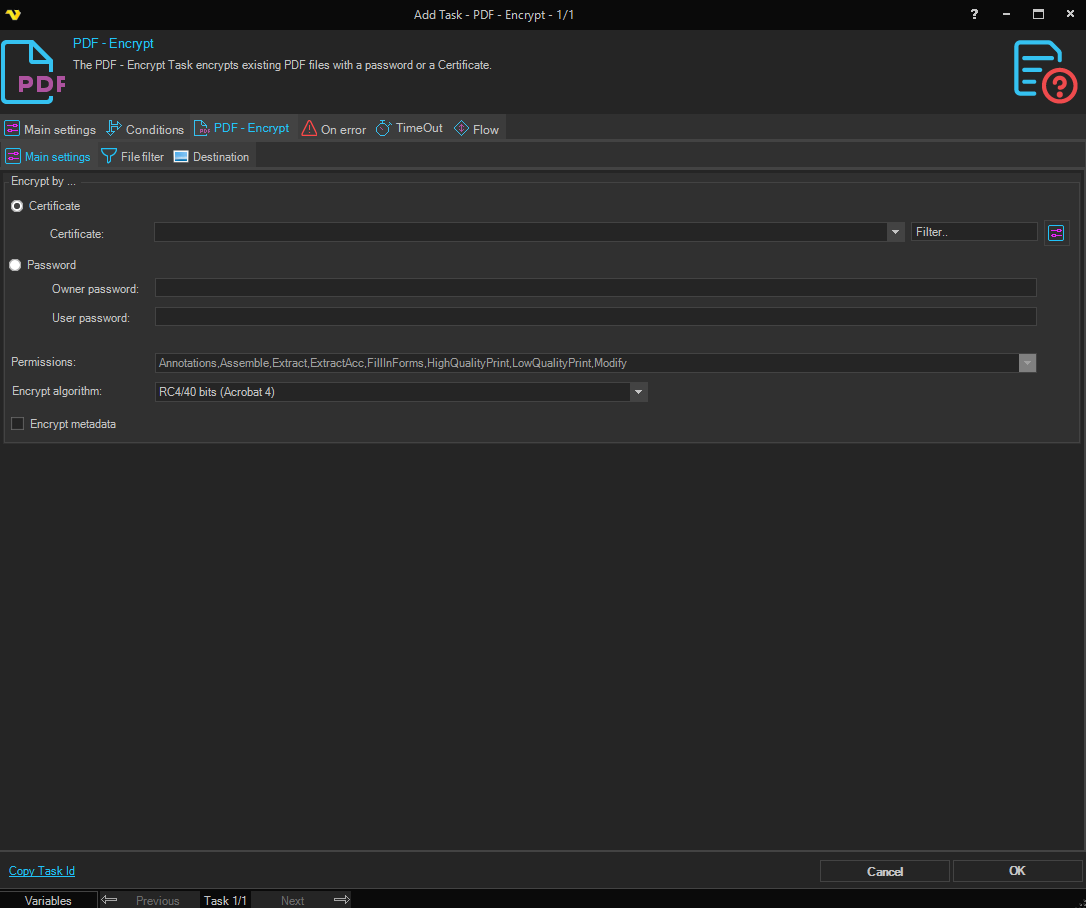Open the Permissions dropdown arrow
This screenshot has width=1086, height=908.
1027,363
